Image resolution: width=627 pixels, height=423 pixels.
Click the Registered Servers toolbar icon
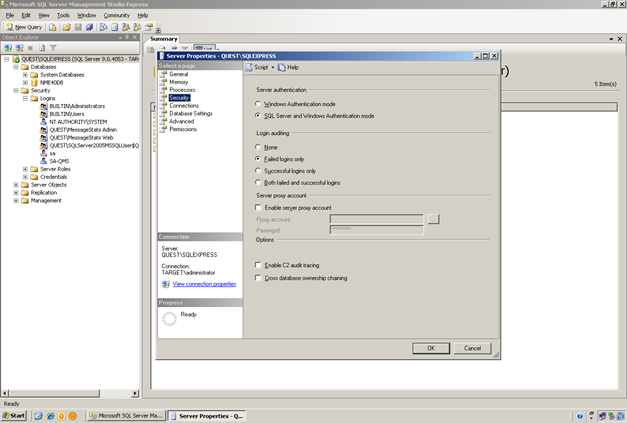[x=103, y=27]
